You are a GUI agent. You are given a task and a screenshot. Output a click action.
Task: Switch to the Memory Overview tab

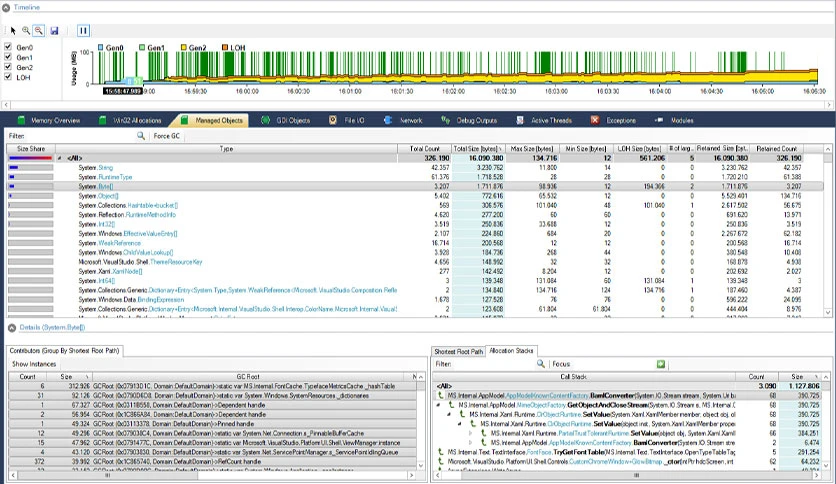point(49,120)
